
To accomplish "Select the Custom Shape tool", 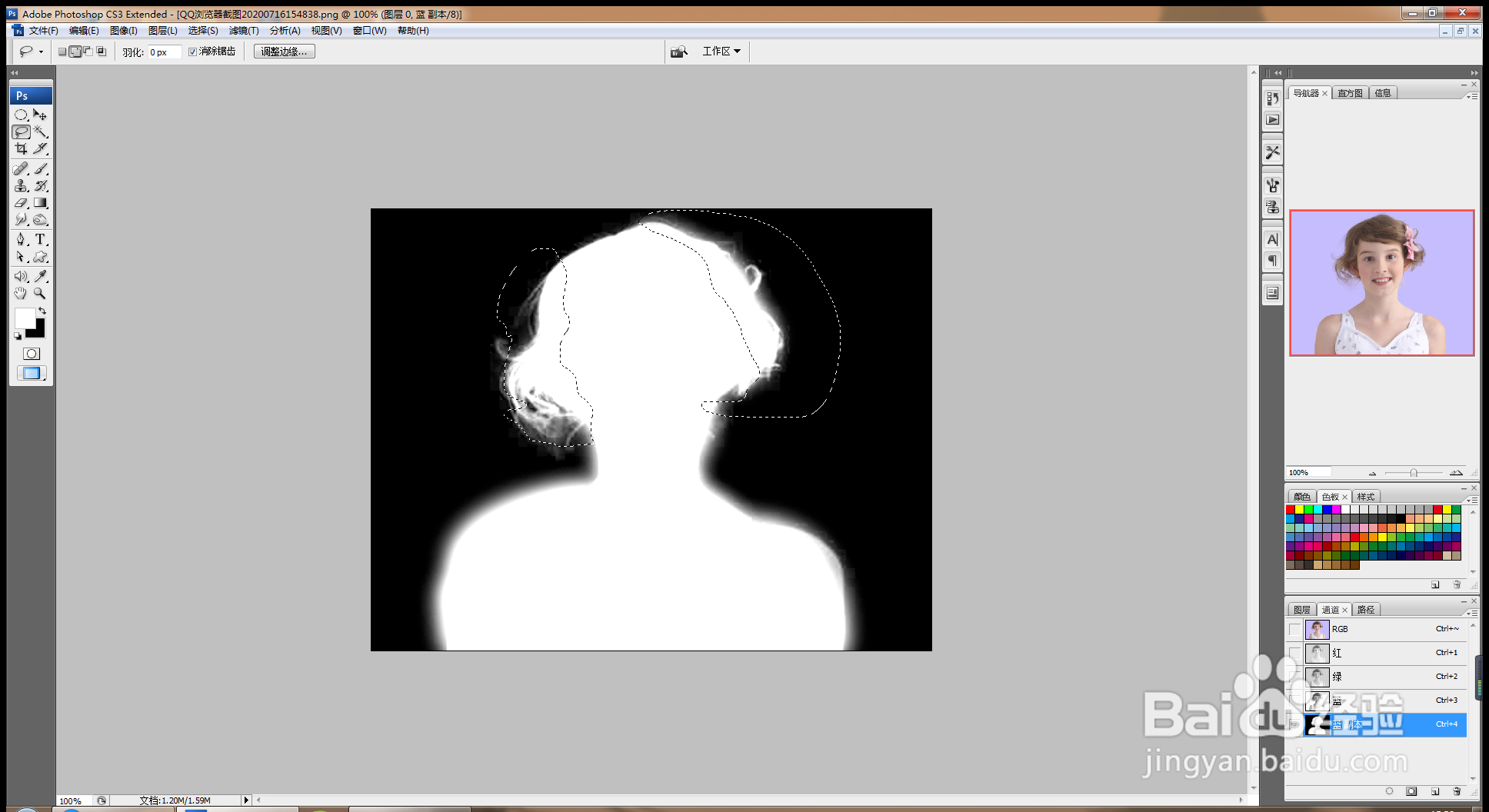I will 40,257.
